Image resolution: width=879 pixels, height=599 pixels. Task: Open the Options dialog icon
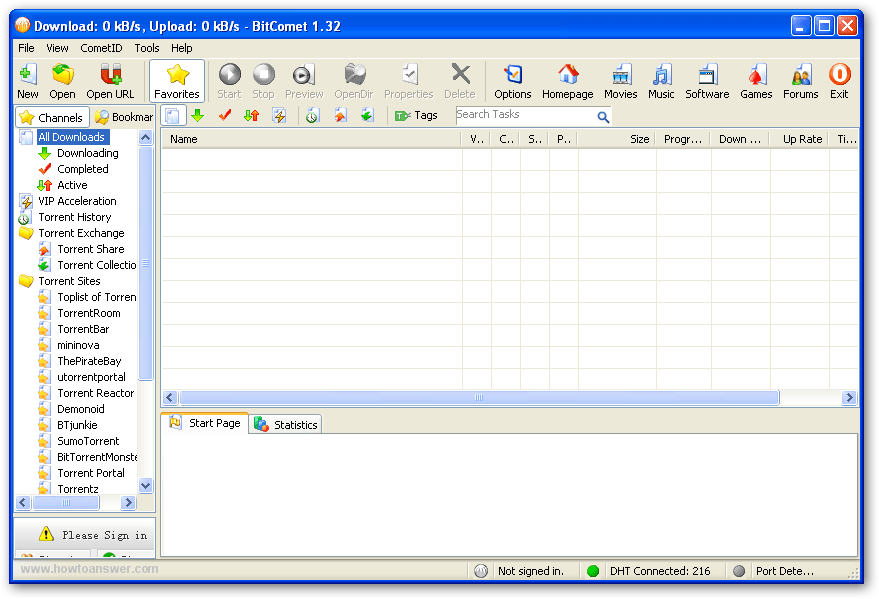(512, 81)
